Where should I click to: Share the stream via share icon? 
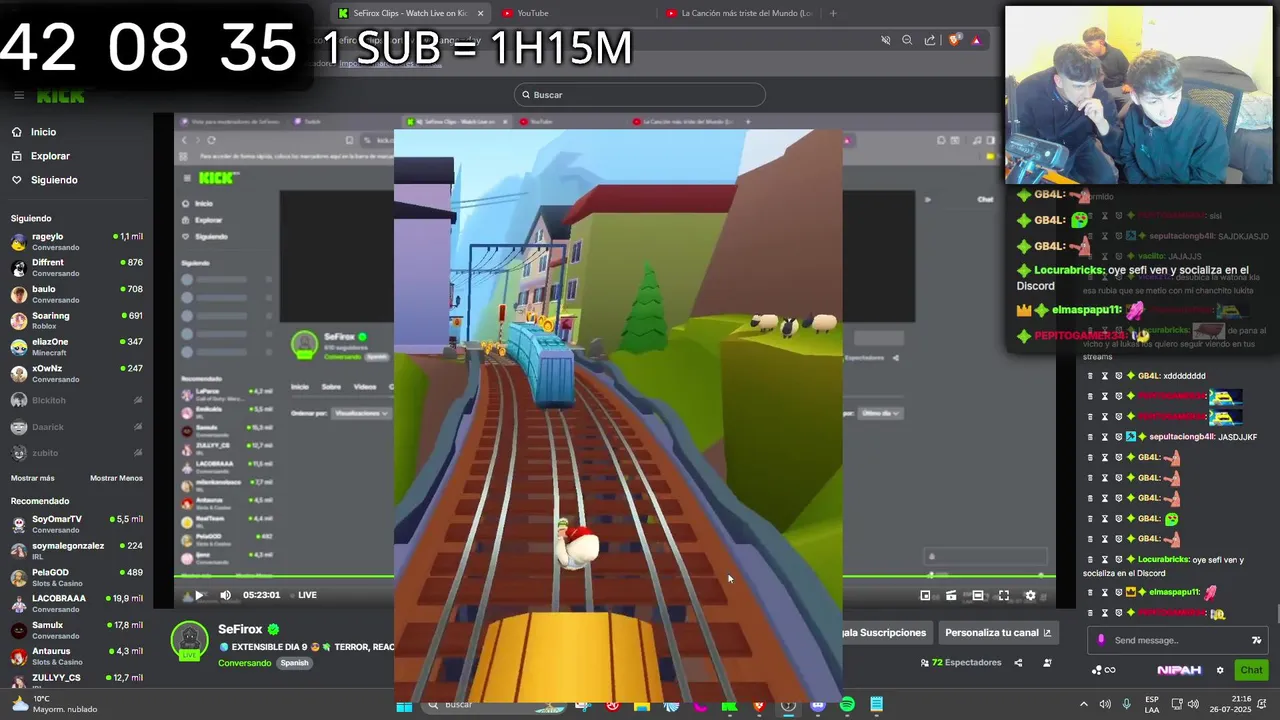[1018, 663]
